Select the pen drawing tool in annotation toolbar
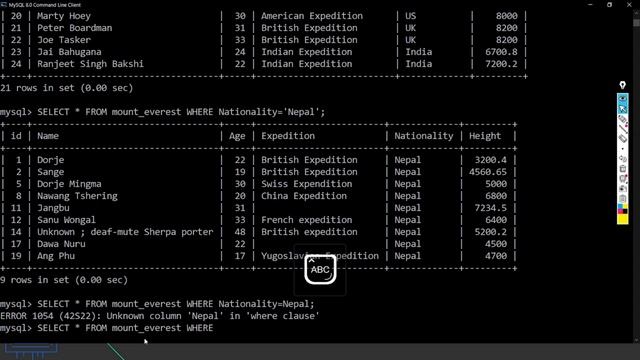Viewport: 640px width, 360px height. [622, 119]
